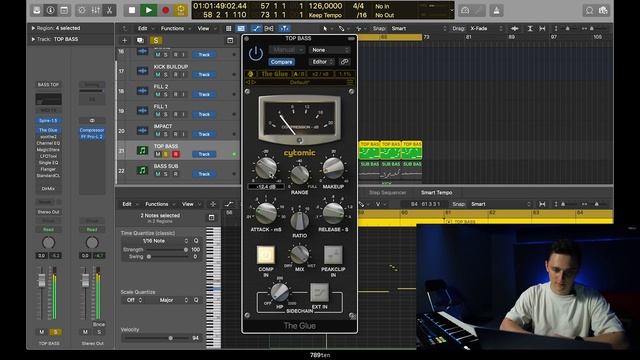Open the X-Fade drag mode dropdown
The image size is (640, 360).
(x=486, y=29)
